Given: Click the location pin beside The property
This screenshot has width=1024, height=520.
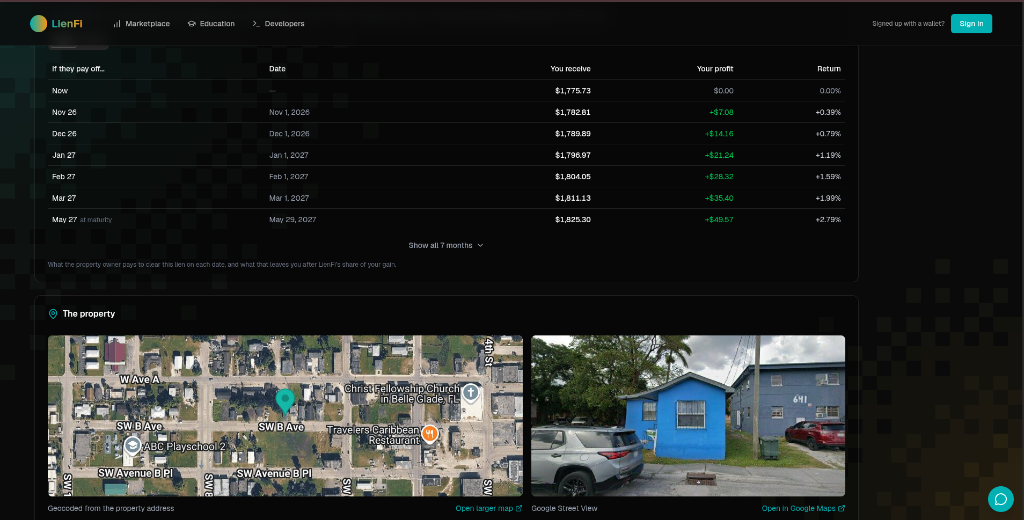Looking at the screenshot, I should pos(53,314).
